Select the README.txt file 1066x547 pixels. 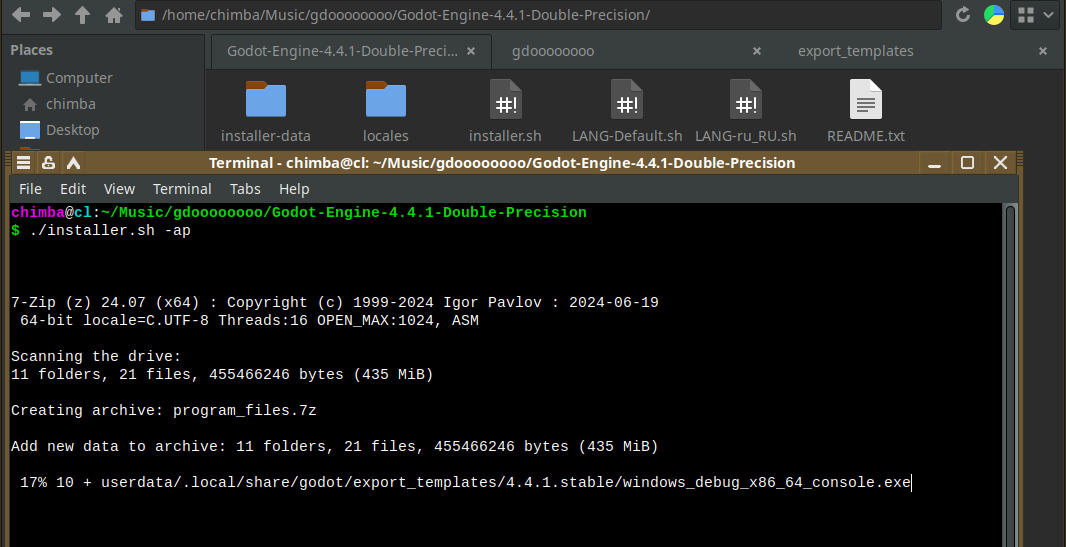(866, 100)
